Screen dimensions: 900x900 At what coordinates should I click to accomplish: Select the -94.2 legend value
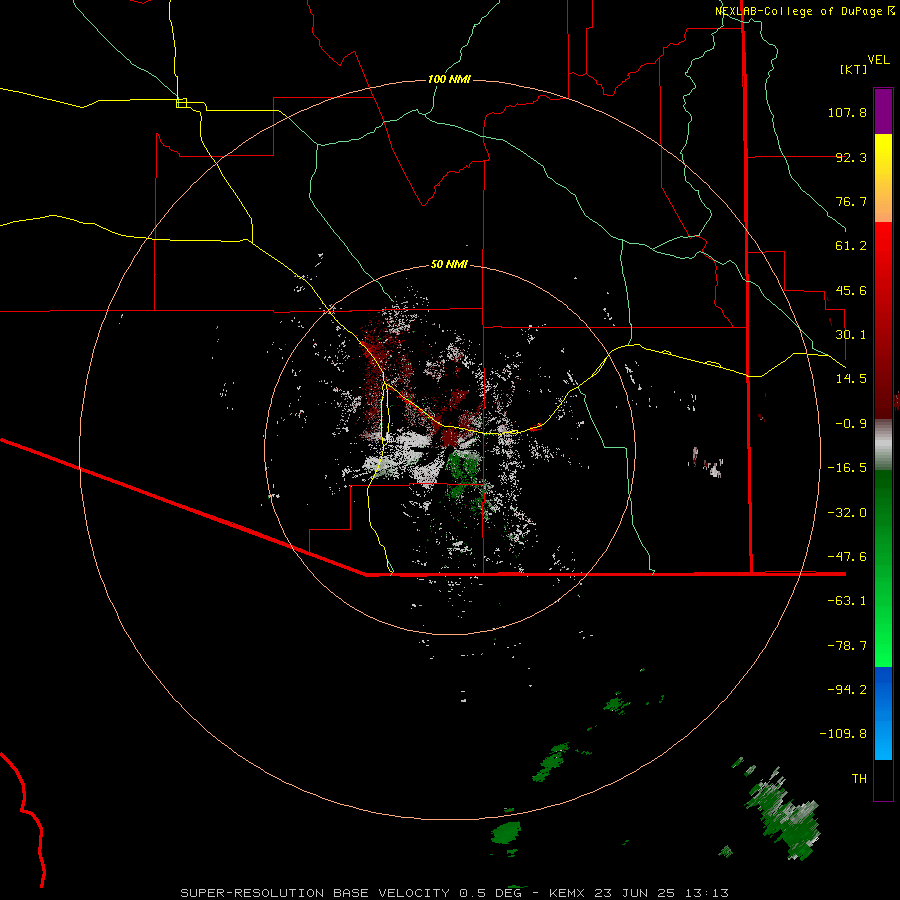point(847,689)
